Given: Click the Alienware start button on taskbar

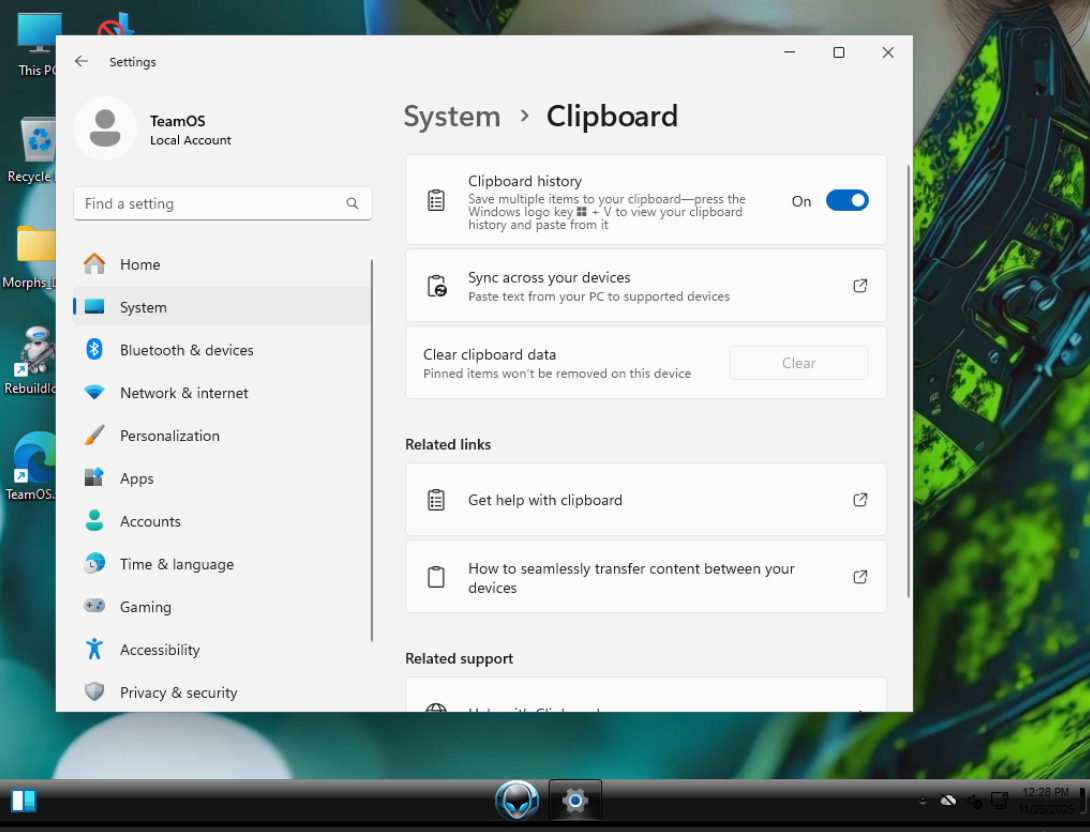Looking at the screenshot, I should [517, 801].
